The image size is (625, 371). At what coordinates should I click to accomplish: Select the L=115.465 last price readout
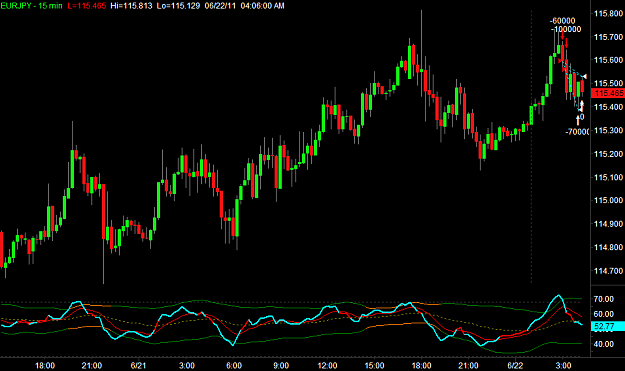(86, 6)
